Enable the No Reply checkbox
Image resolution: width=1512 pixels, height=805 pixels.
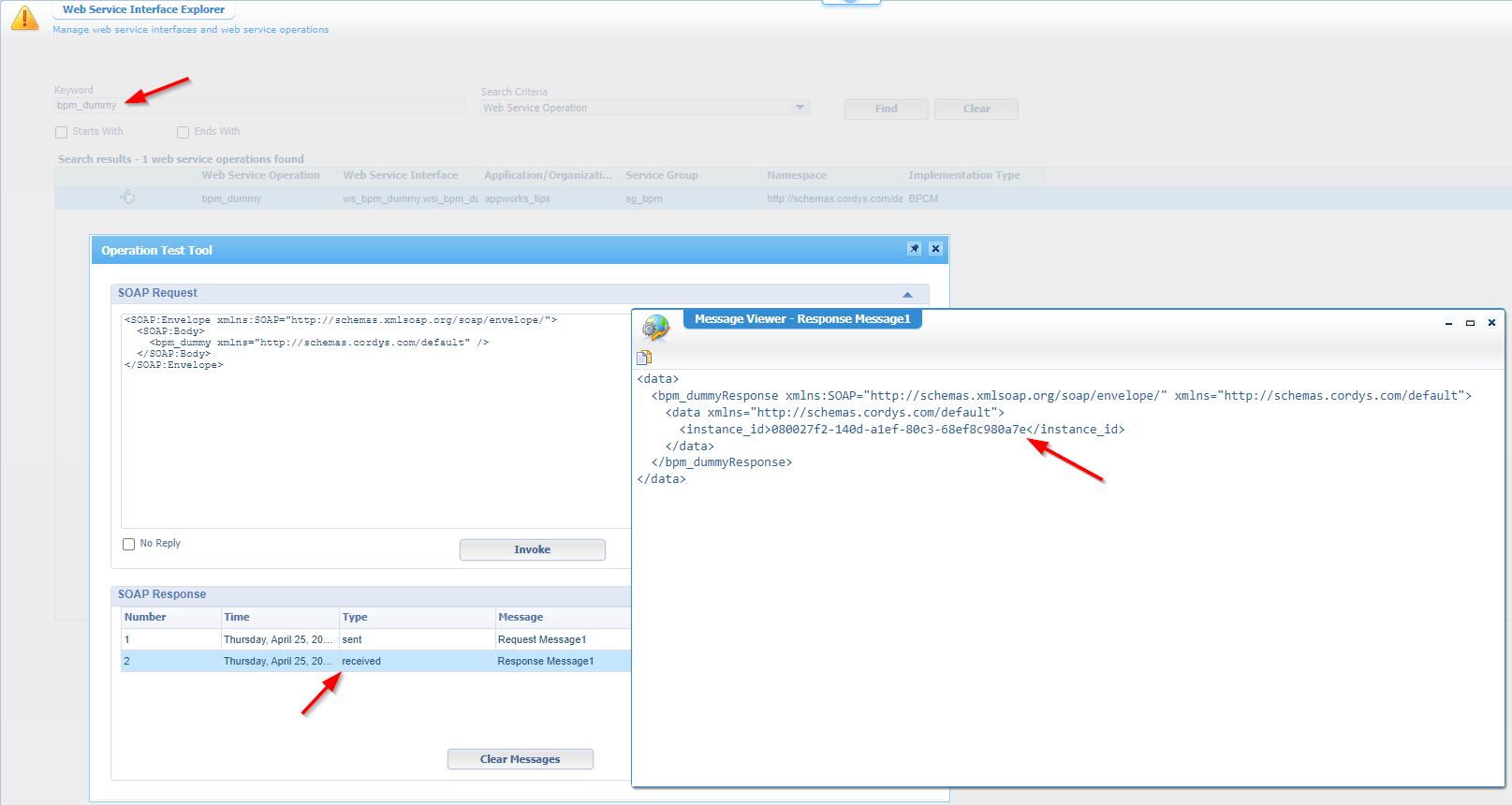tap(129, 544)
